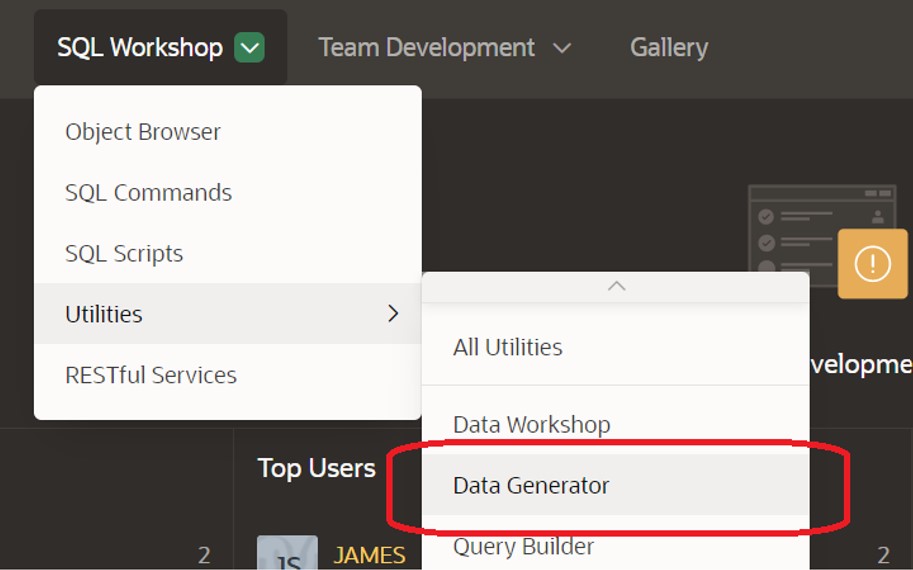The height and width of the screenshot is (570, 913).
Task: Click the green chevron beside SQL Workshop
Action: click(x=249, y=48)
